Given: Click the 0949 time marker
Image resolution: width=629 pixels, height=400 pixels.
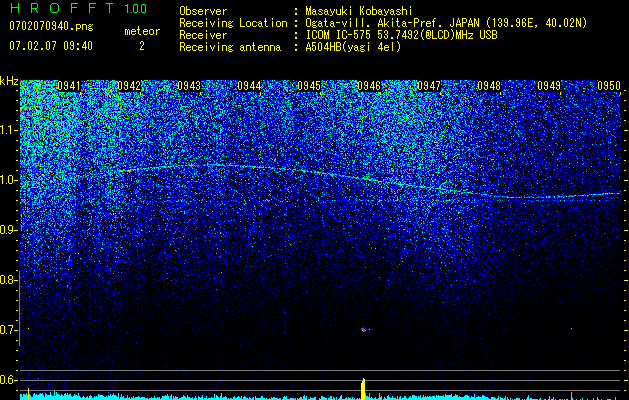Looking at the screenshot, I should [x=549, y=86].
